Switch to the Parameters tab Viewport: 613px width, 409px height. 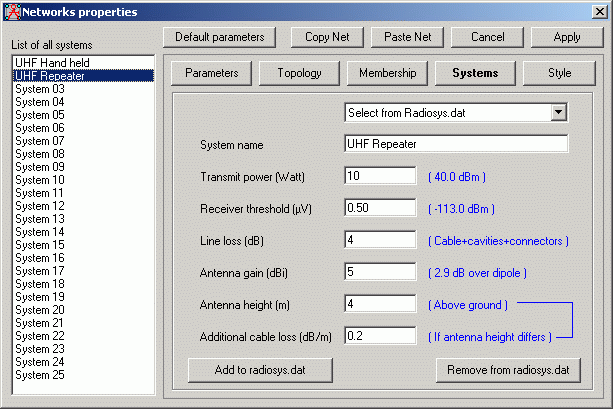[x=211, y=73]
